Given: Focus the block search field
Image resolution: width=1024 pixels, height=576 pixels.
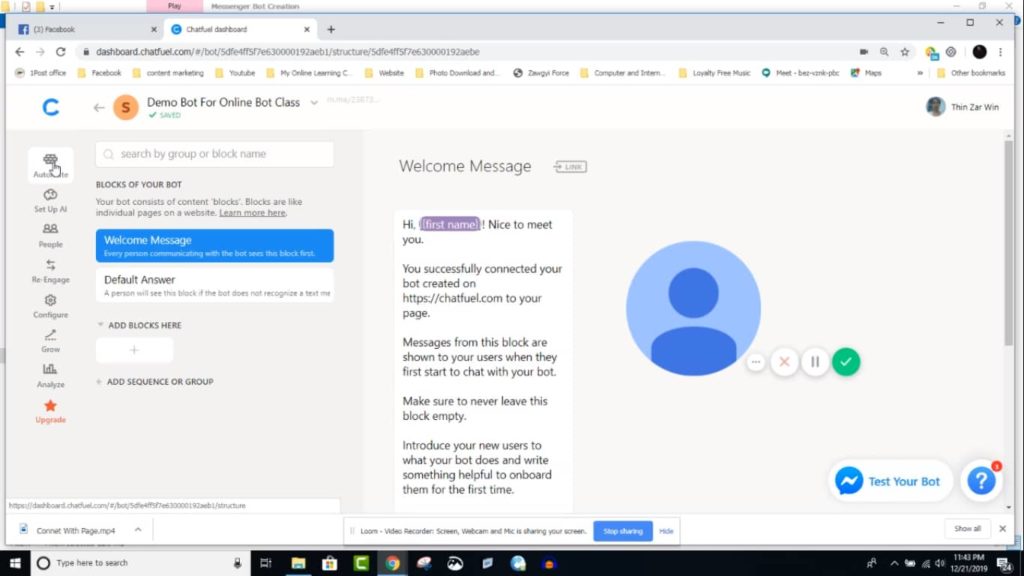Looking at the screenshot, I should pos(214,154).
